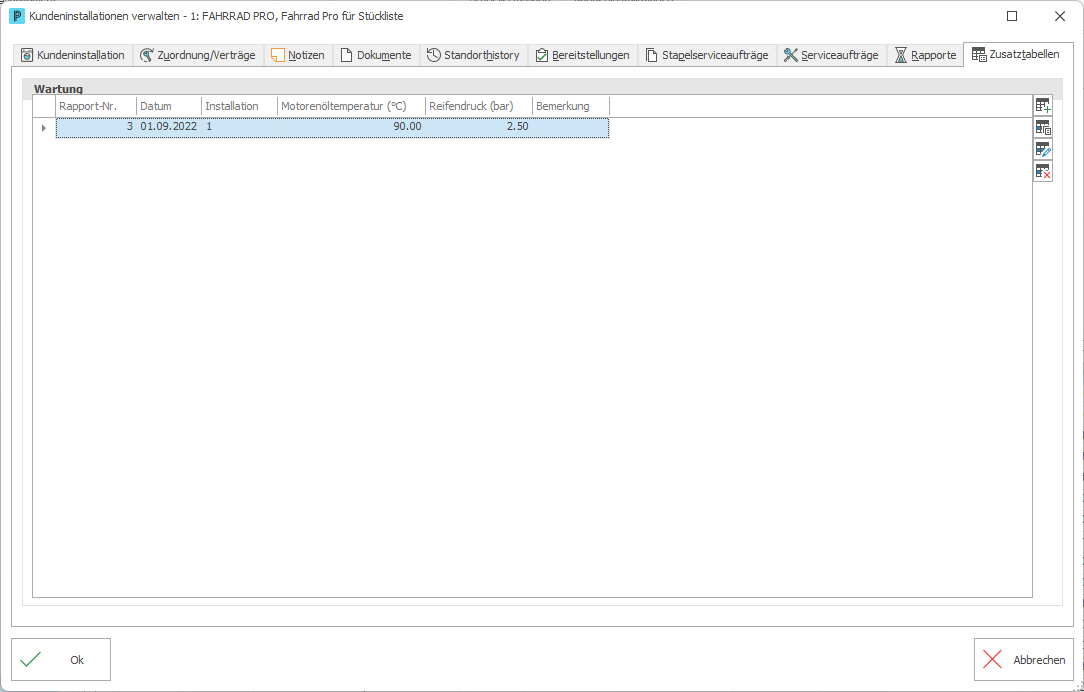Click the Datum column header
Screen dimensions: 1084x692
(169, 106)
